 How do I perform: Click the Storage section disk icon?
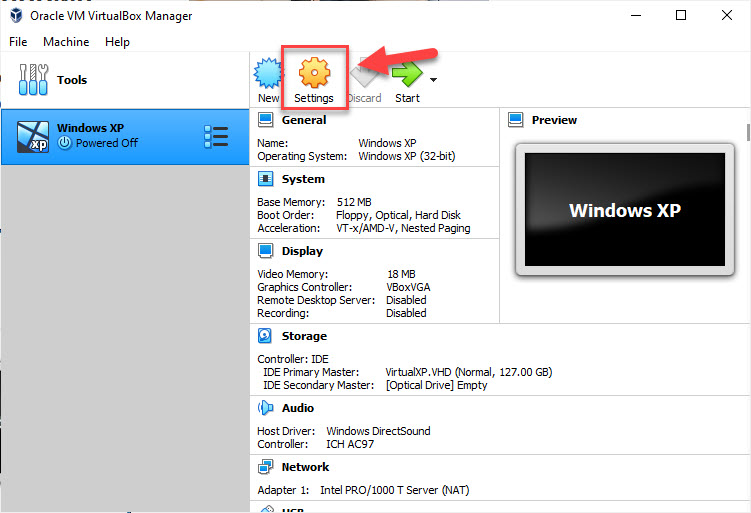point(265,336)
